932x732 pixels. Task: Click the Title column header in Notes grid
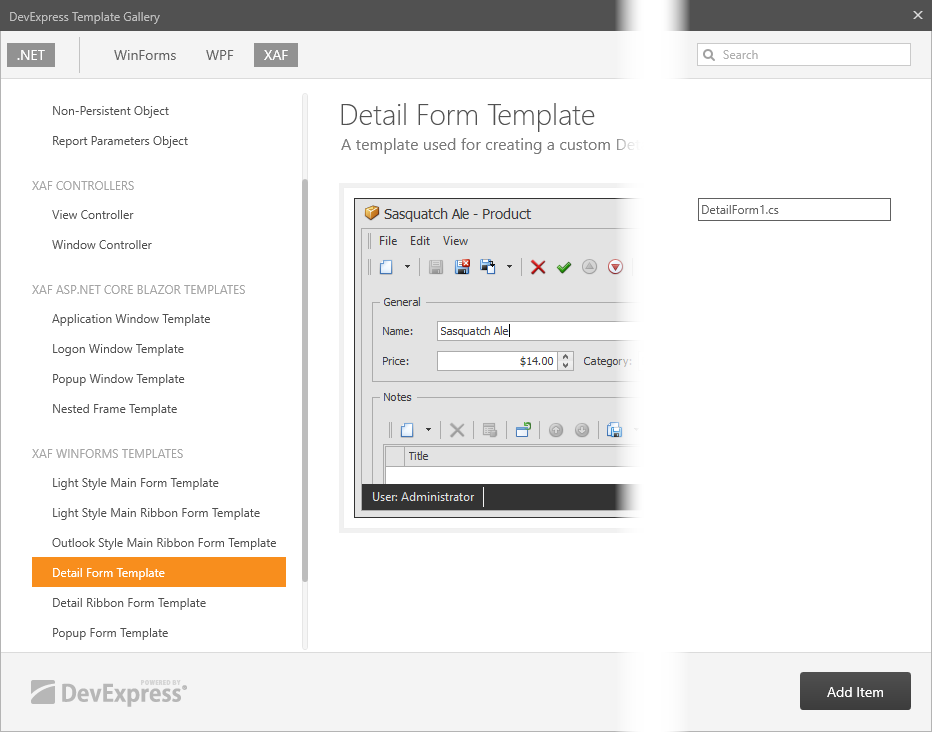tap(521, 456)
